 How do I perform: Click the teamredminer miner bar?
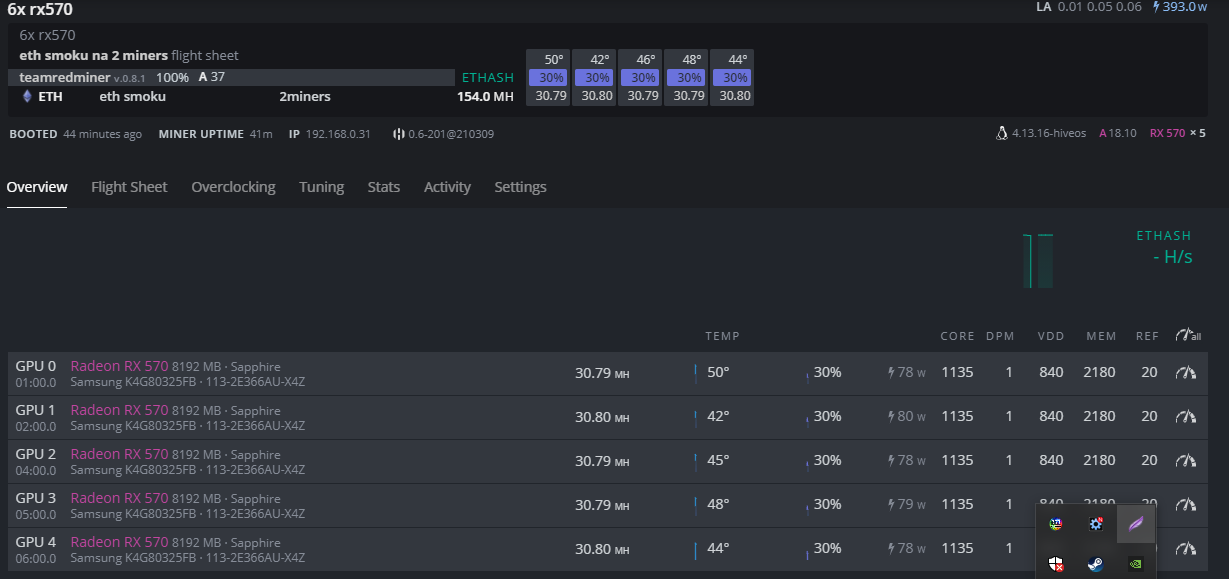click(232, 77)
